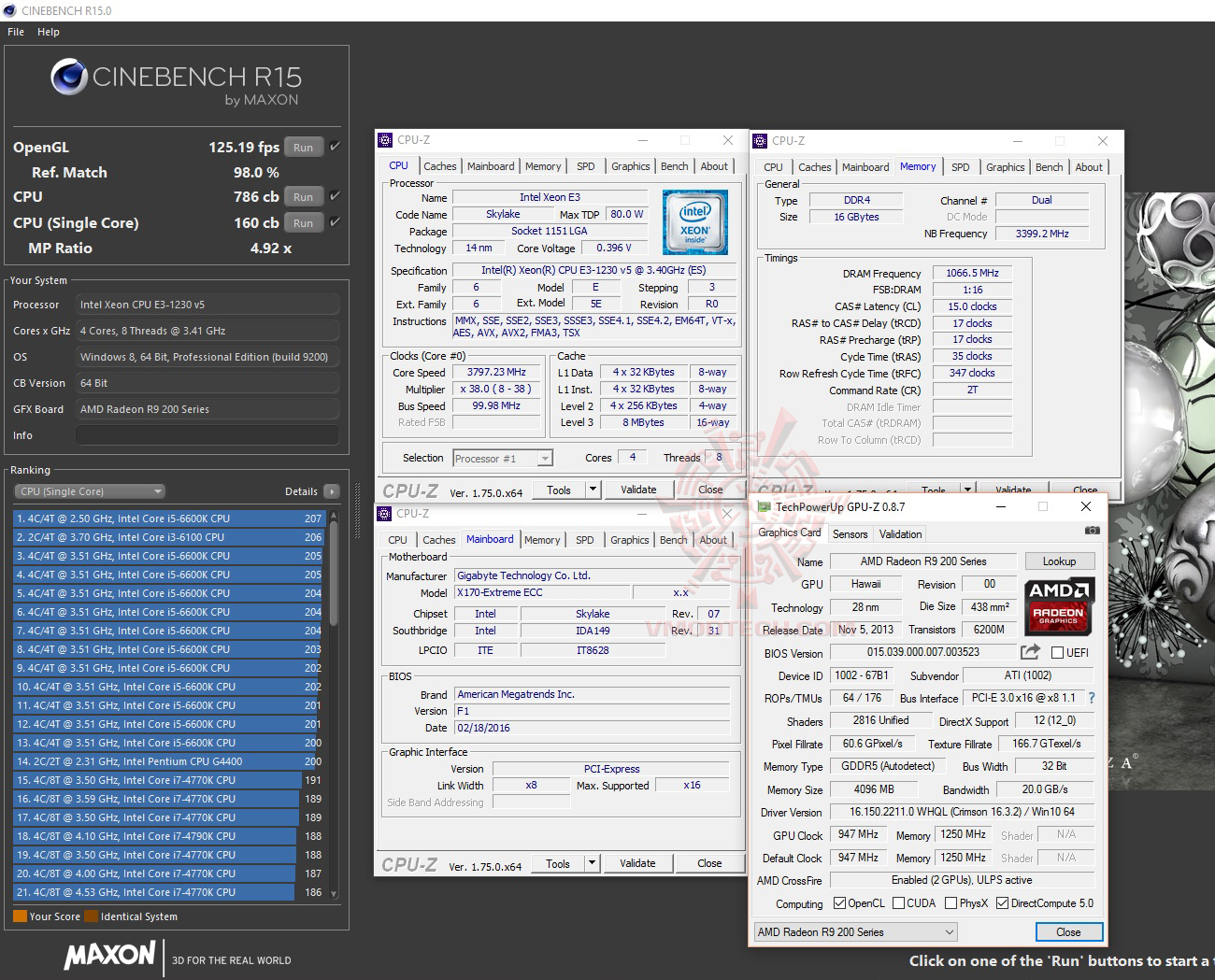Toggle the UEFI checkbox in GPU-Z

click(x=1058, y=653)
